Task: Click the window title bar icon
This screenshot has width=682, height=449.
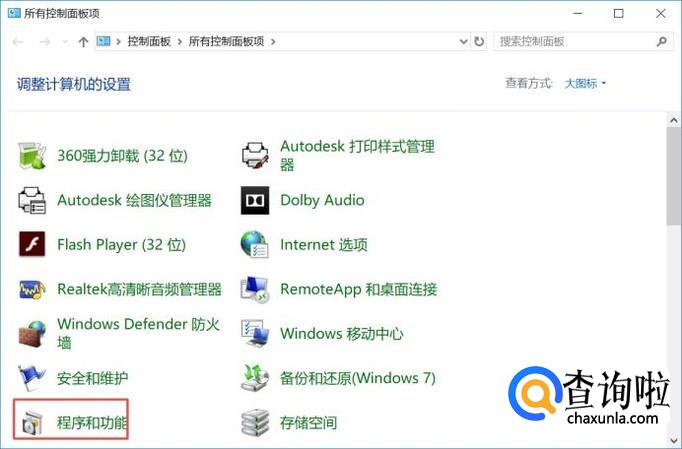Action: (14, 13)
